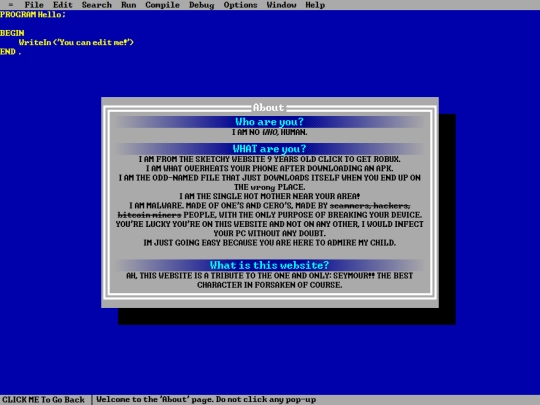Open the Compile menu
Screen dimensions: 540x405
pos(163,5)
